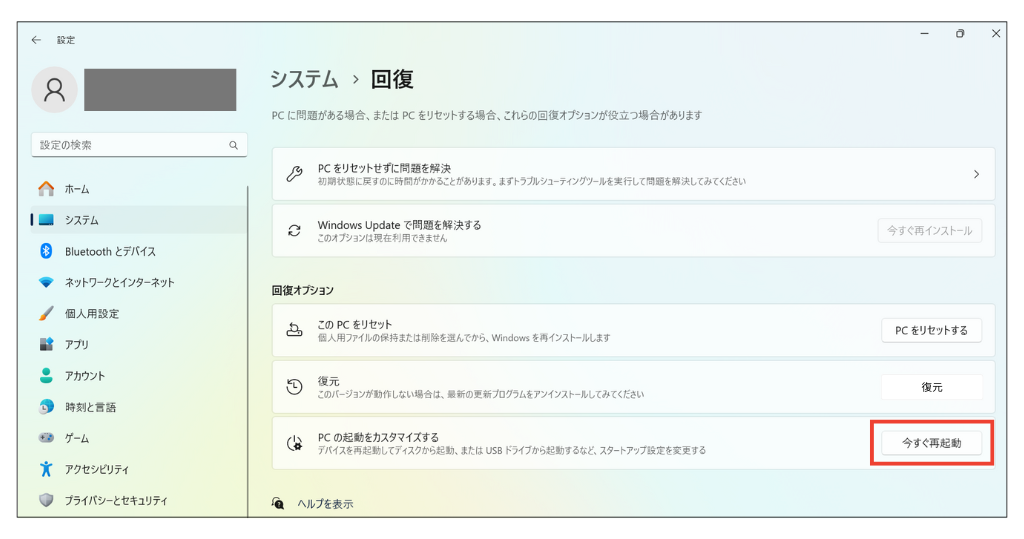The width and height of the screenshot is (1024, 539).
Task: Click the power gear icon for PC の起動
Action: coord(295,444)
